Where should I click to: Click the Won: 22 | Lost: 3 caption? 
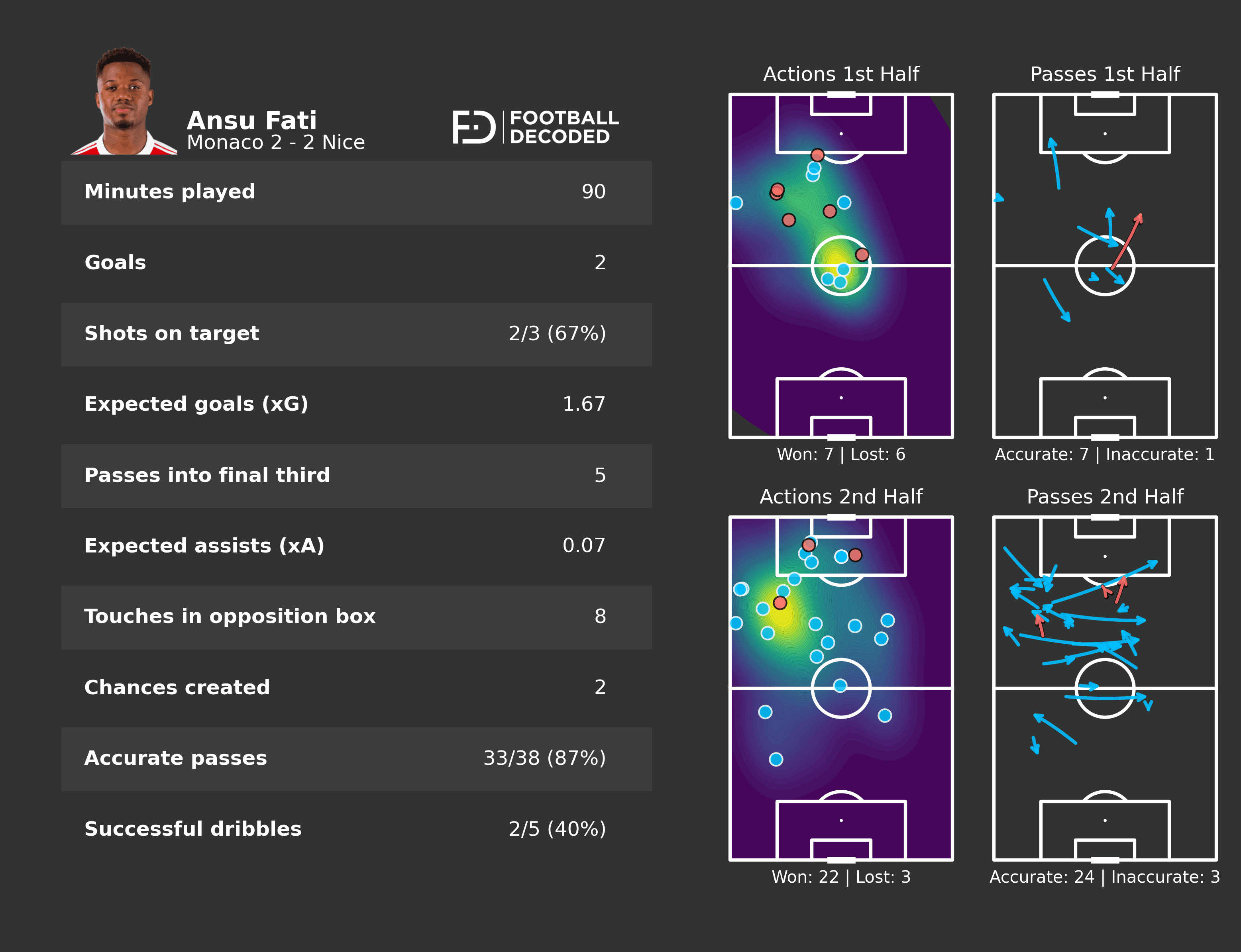click(x=841, y=877)
